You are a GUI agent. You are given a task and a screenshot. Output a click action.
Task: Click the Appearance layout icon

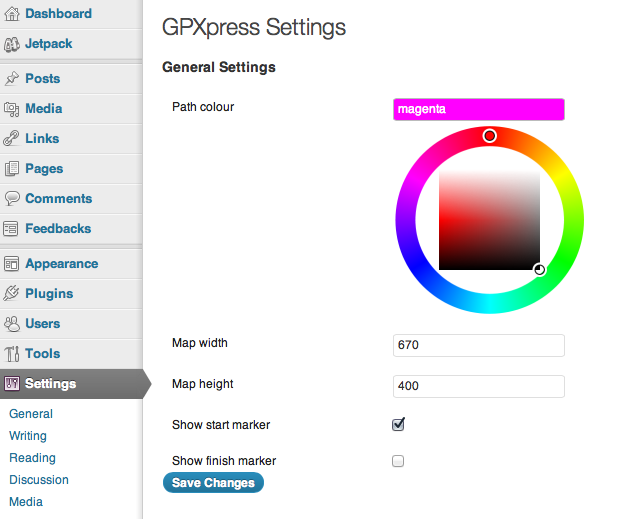click(x=11, y=263)
